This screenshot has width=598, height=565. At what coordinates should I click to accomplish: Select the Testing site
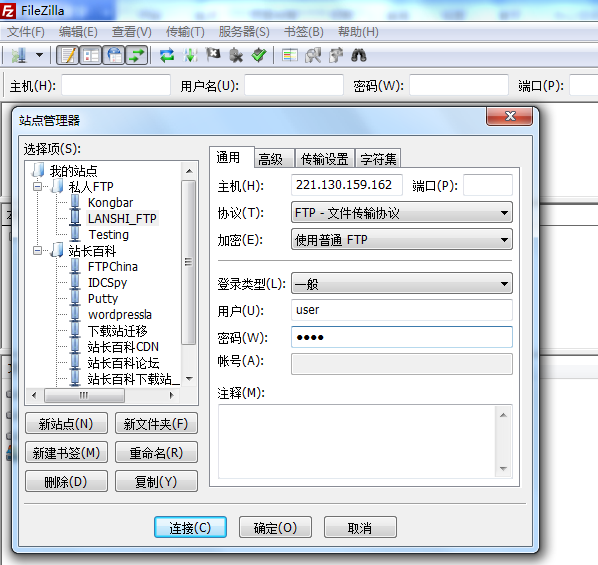[x=109, y=235]
